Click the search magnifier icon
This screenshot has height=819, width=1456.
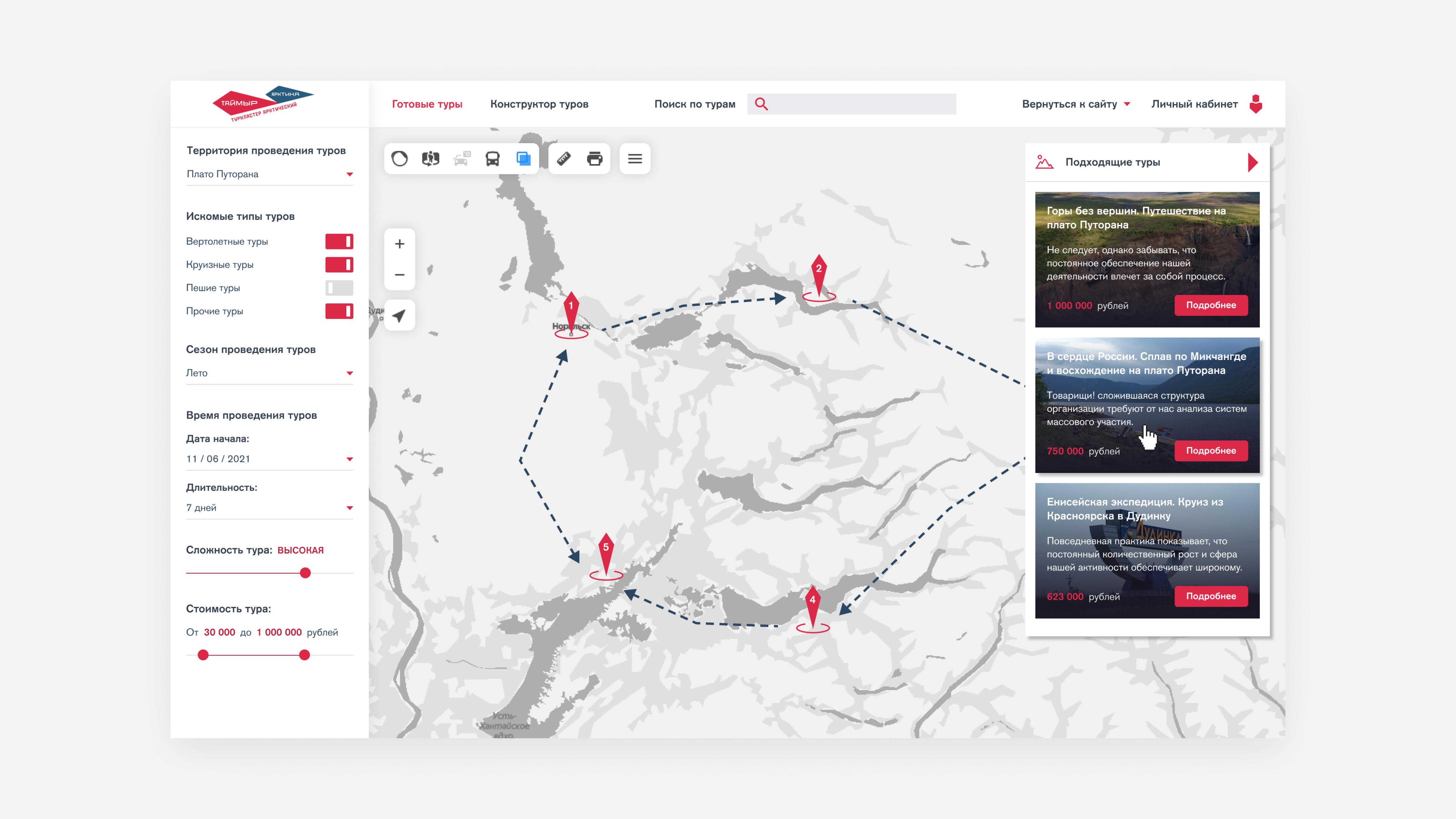761,104
